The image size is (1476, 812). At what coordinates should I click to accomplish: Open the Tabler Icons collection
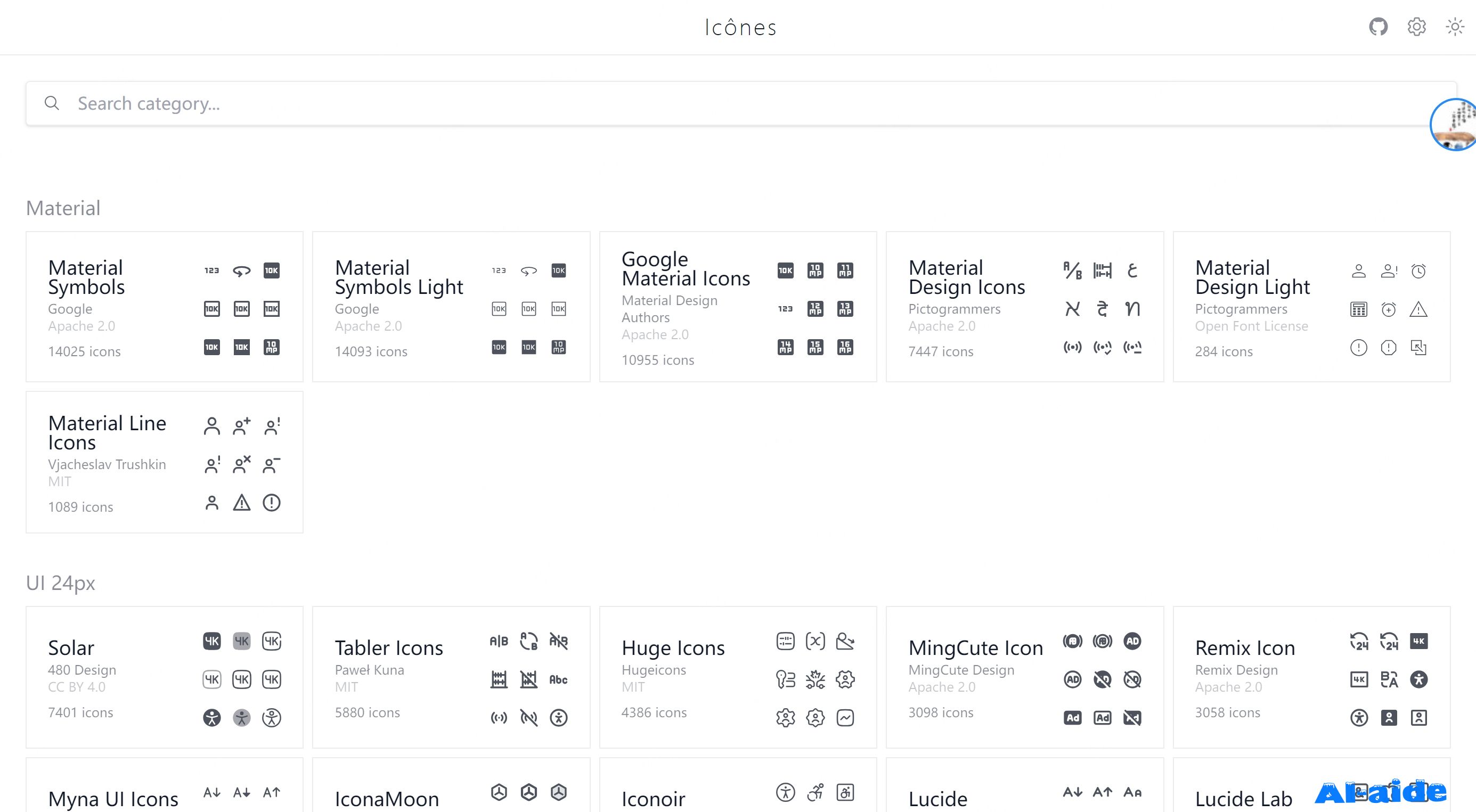(451, 677)
